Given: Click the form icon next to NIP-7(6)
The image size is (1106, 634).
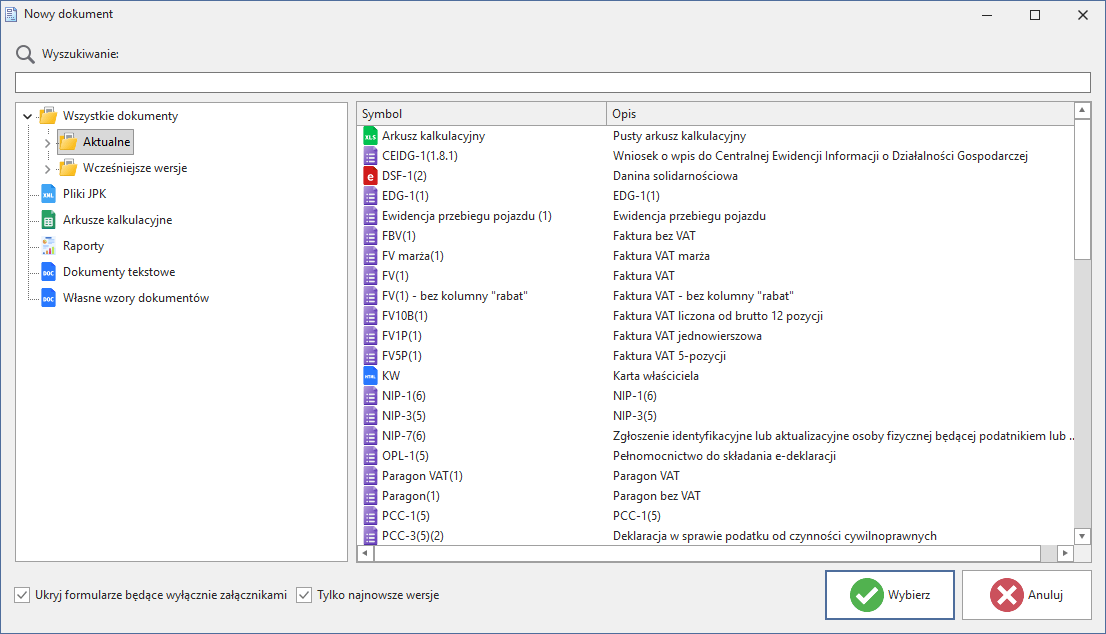Looking at the screenshot, I should [370, 436].
